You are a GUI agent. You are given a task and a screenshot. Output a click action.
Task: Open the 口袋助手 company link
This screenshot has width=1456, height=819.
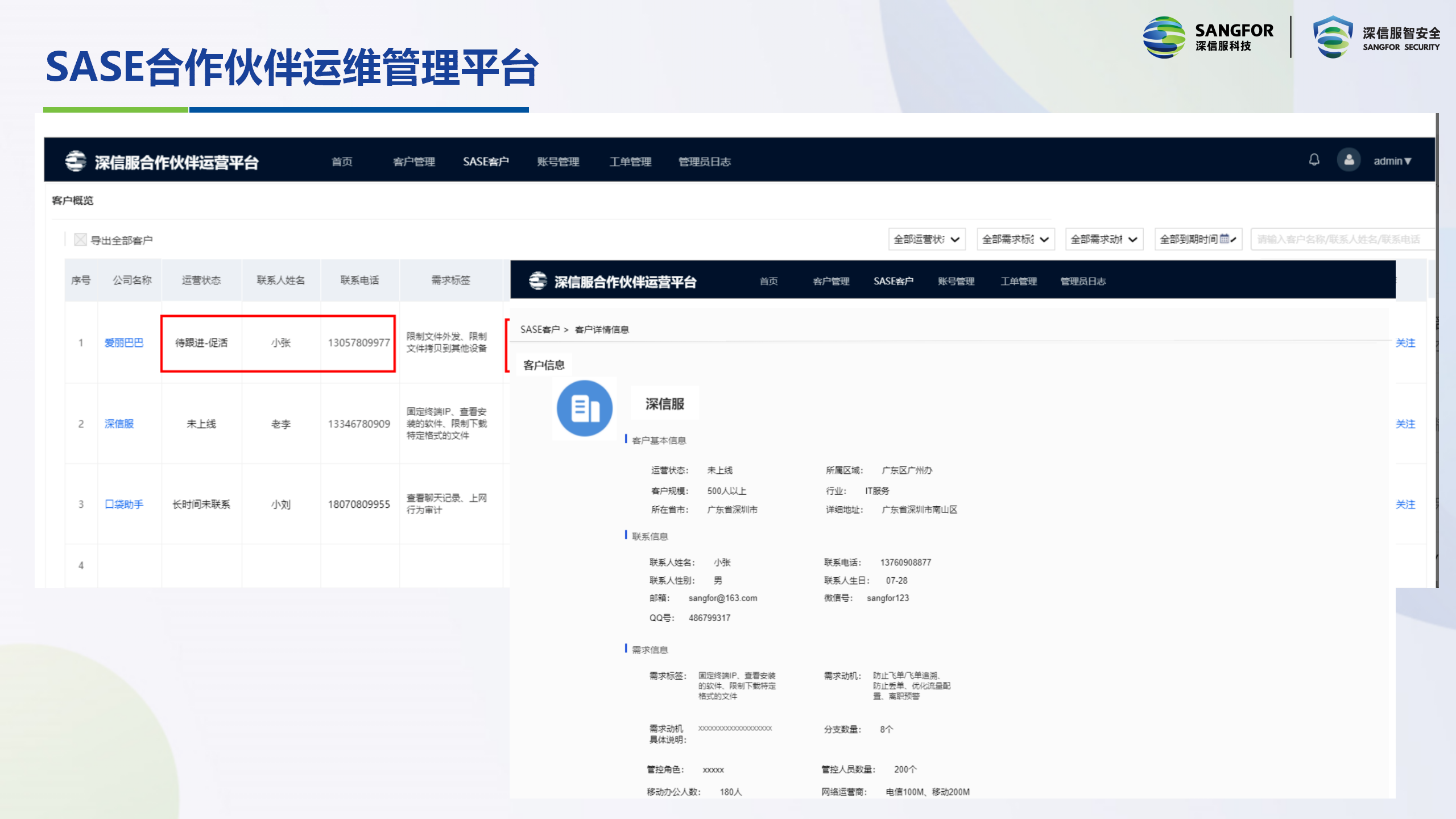point(124,504)
